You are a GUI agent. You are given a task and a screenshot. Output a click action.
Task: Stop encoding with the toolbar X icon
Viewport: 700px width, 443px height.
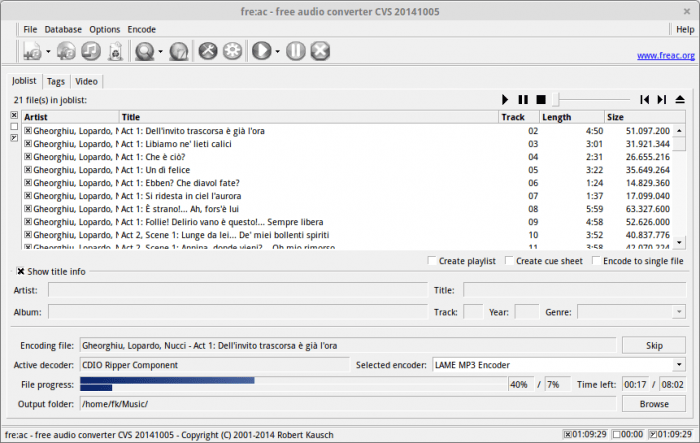320,50
